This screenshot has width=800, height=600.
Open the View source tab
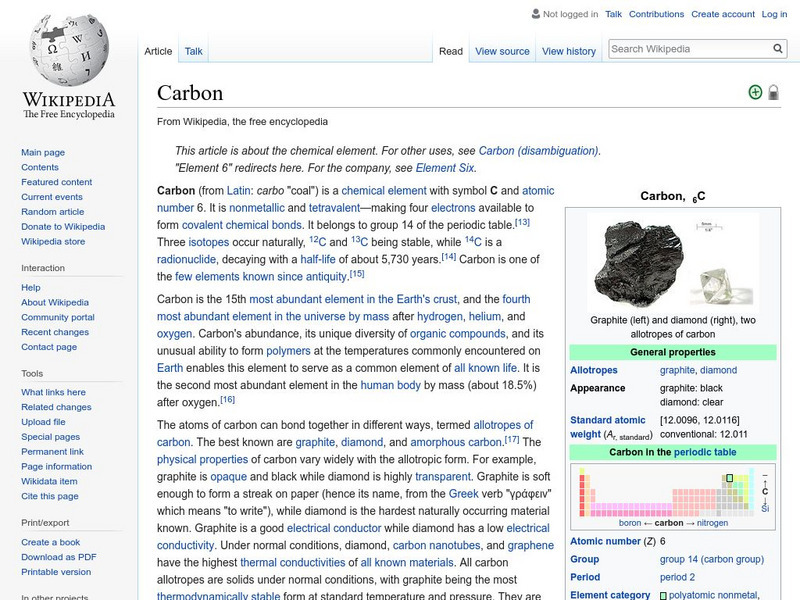(x=503, y=51)
